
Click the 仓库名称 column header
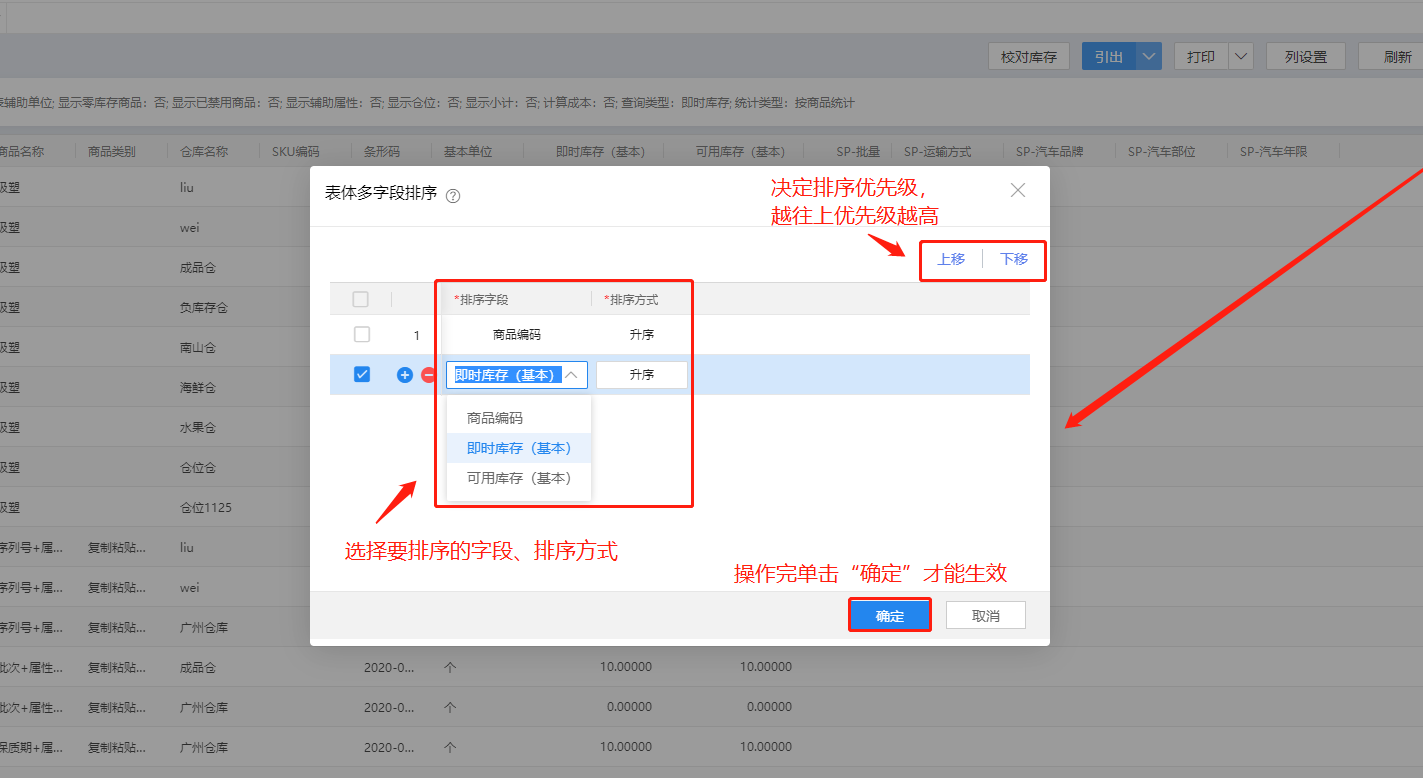coord(204,152)
